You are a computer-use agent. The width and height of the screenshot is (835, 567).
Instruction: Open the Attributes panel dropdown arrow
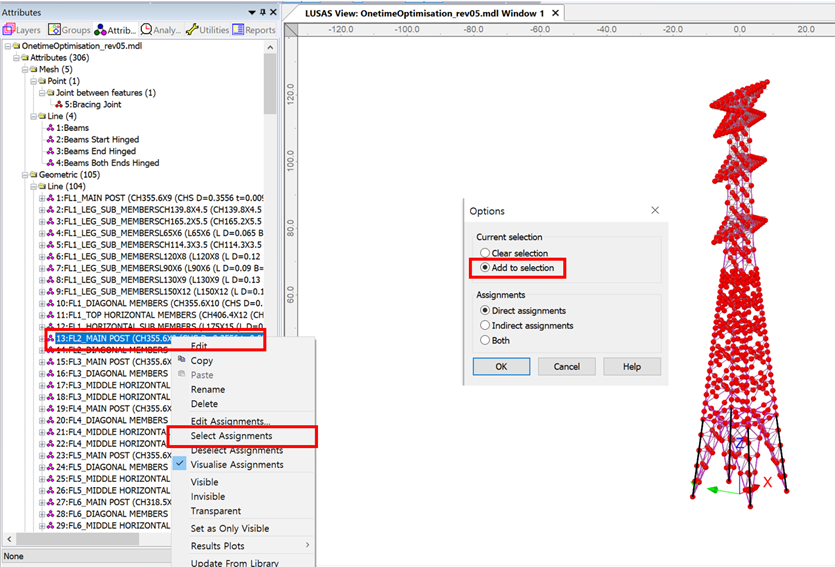tap(249, 12)
